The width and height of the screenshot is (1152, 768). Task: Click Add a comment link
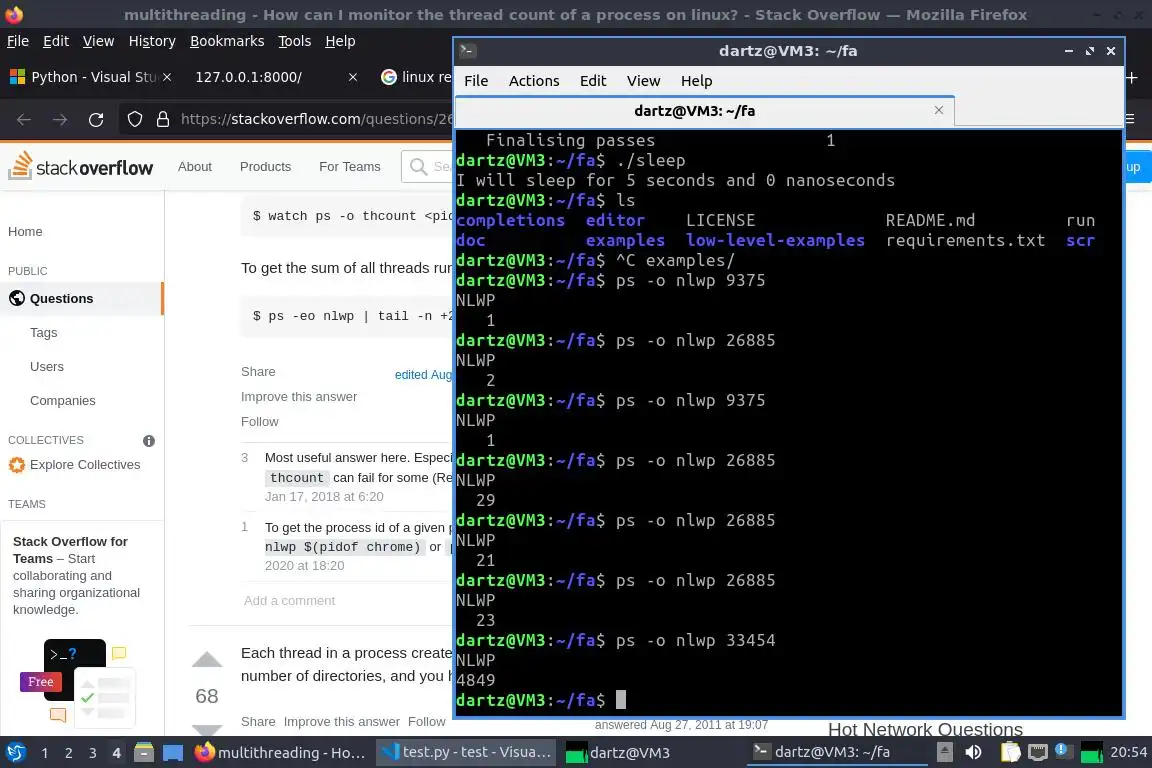click(289, 600)
